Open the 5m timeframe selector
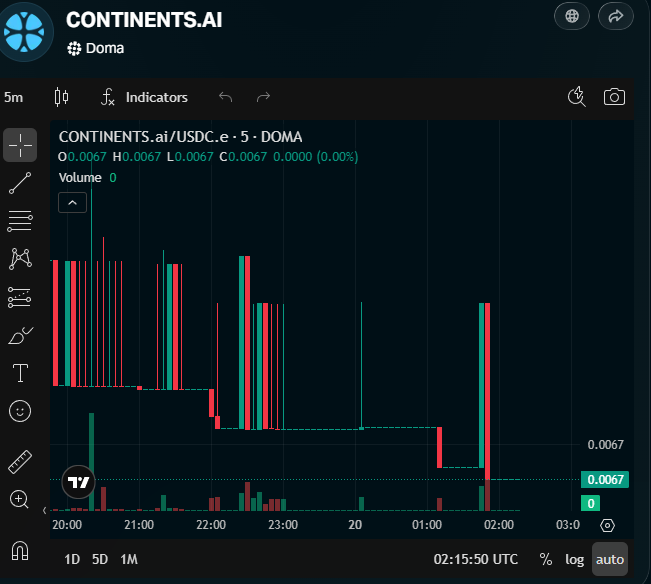 (x=14, y=98)
